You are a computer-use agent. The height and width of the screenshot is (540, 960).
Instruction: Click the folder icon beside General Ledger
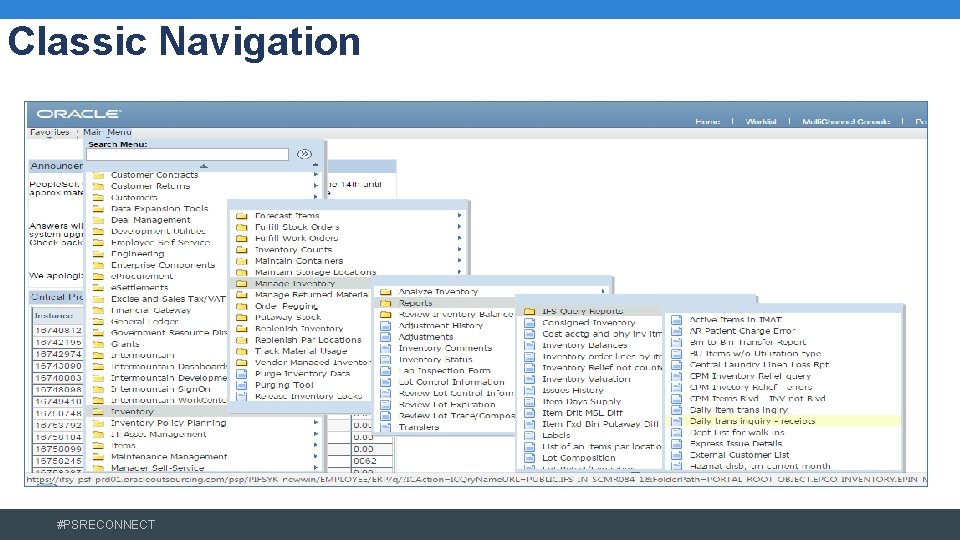pos(98,321)
